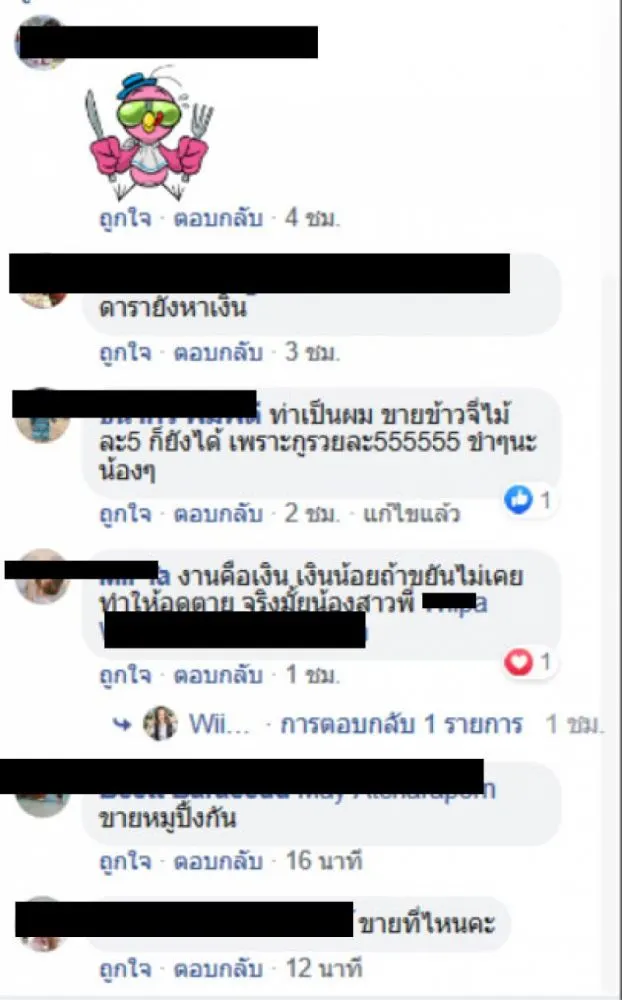Reply to the ขายหมูปิ้งกัน comment
This screenshot has height=1000, width=622.
point(218,862)
